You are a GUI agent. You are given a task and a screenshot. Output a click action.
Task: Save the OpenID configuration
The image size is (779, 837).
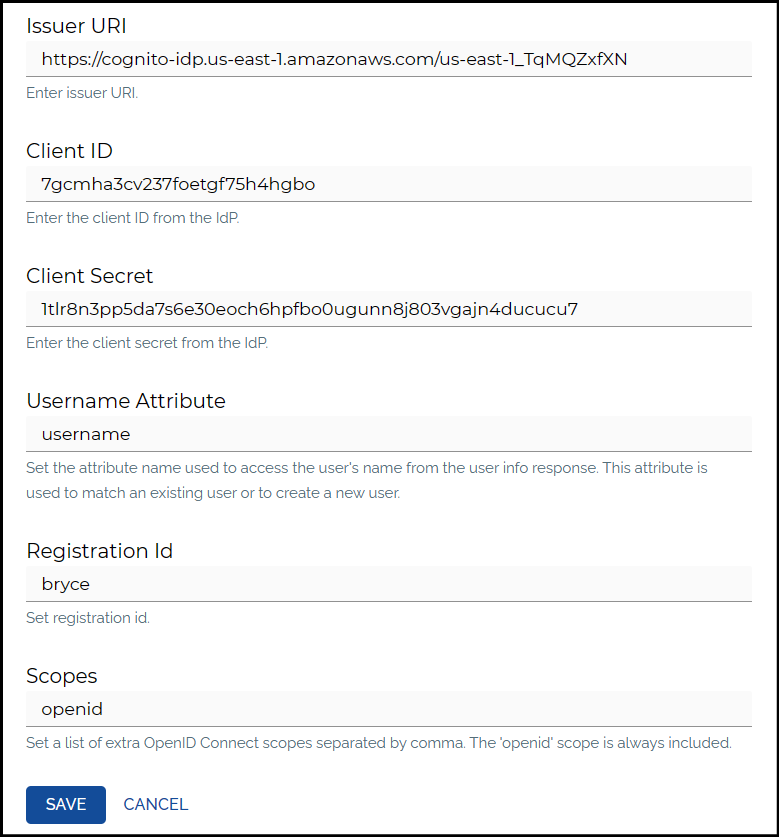66,804
